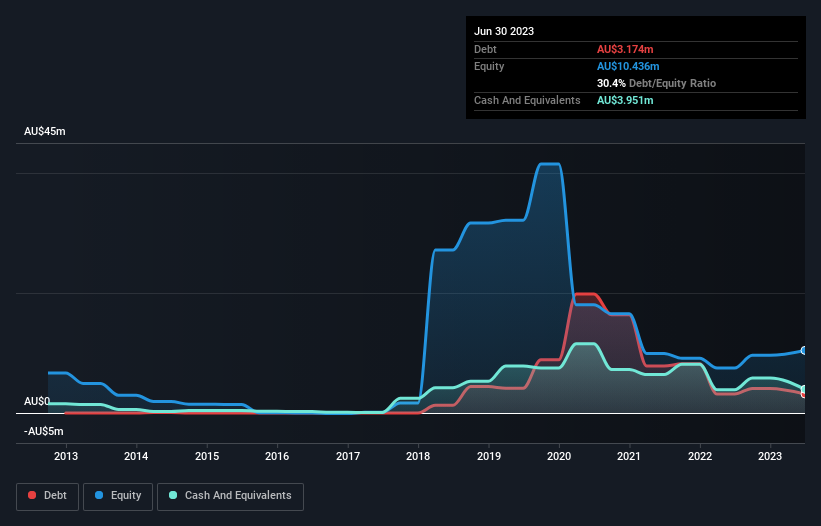Click the Equity row label in tooltip
This screenshot has width=821, height=526.
click(489, 66)
